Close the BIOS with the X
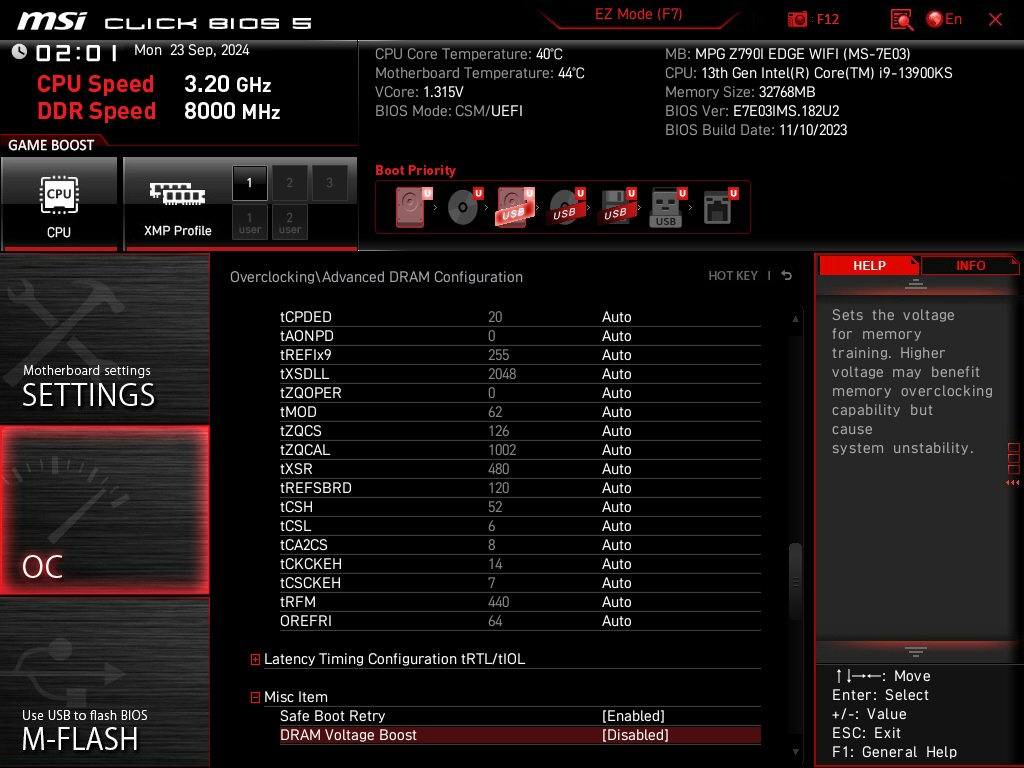Image resolution: width=1024 pixels, height=768 pixels. pos(995,20)
